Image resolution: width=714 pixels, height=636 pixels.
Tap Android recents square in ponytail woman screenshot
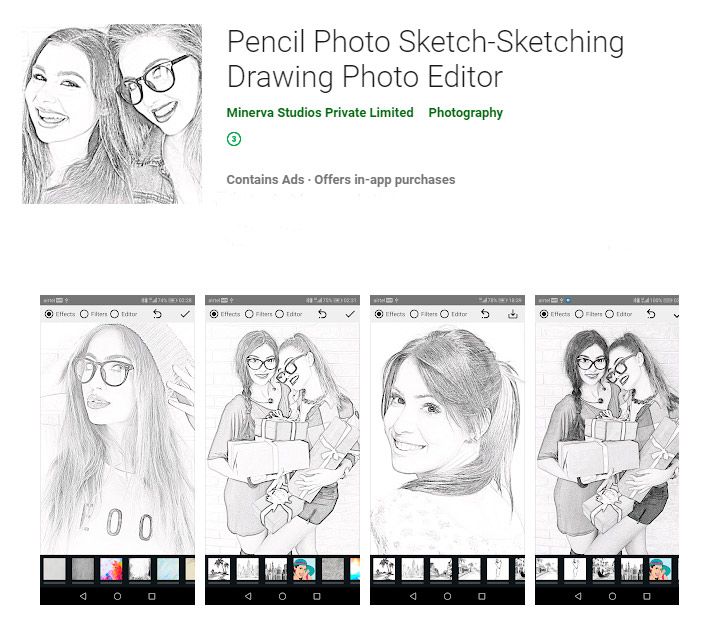pos(481,595)
